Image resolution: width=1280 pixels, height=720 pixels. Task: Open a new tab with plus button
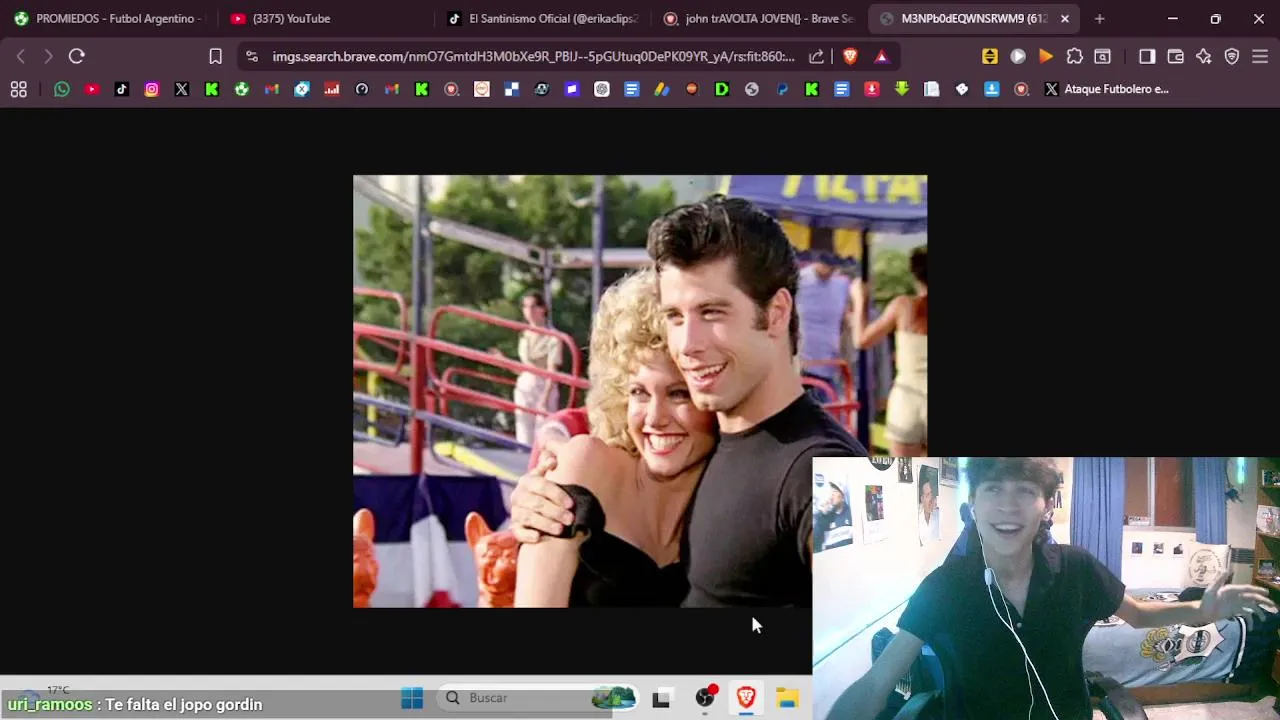tap(1099, 19)
